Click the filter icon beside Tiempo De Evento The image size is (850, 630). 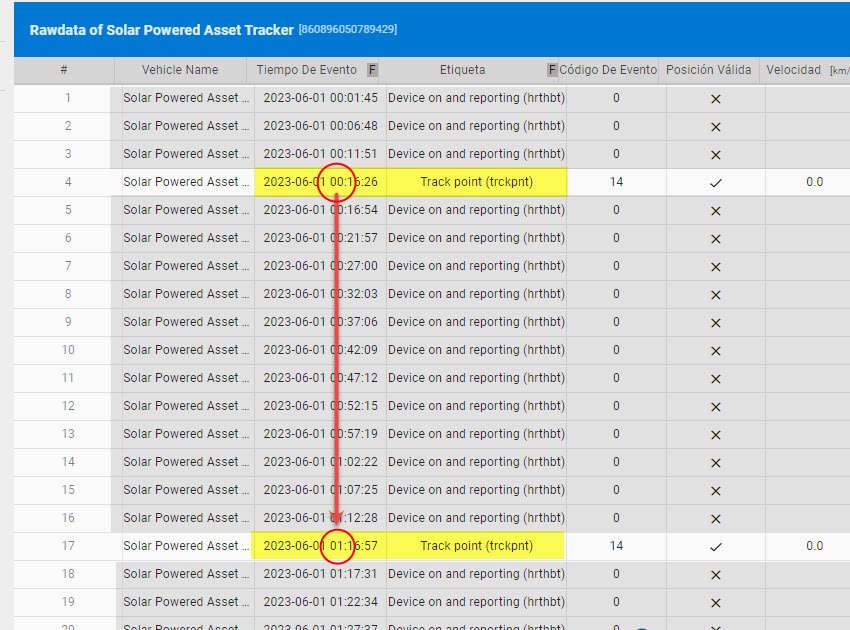[x=373, y=70]
